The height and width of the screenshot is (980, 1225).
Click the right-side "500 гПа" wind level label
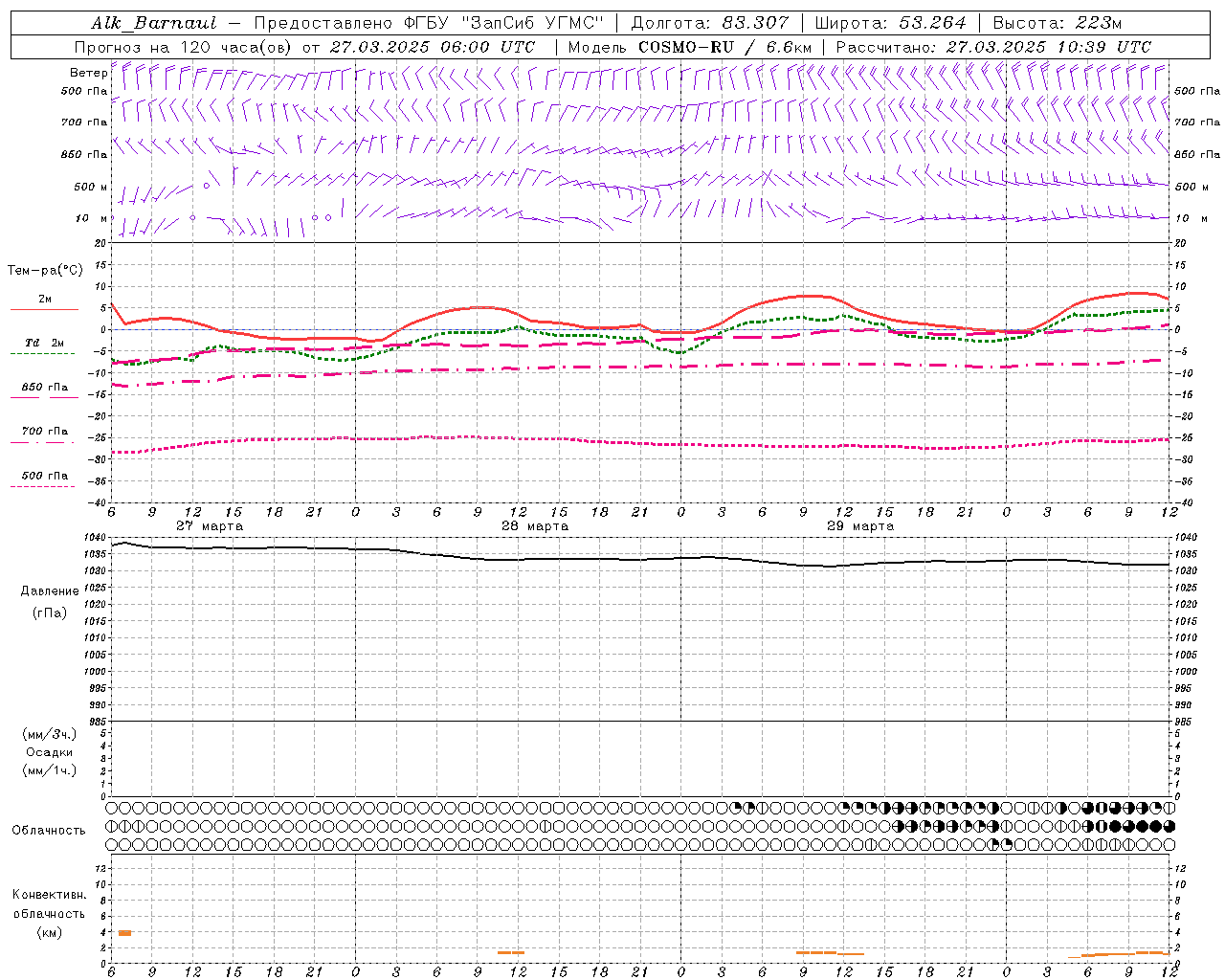click(x=1197, y=91)
